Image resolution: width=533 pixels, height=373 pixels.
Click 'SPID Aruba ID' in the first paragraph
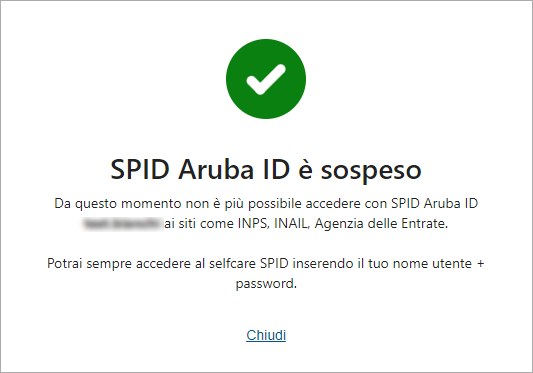[x=434, y=203]
